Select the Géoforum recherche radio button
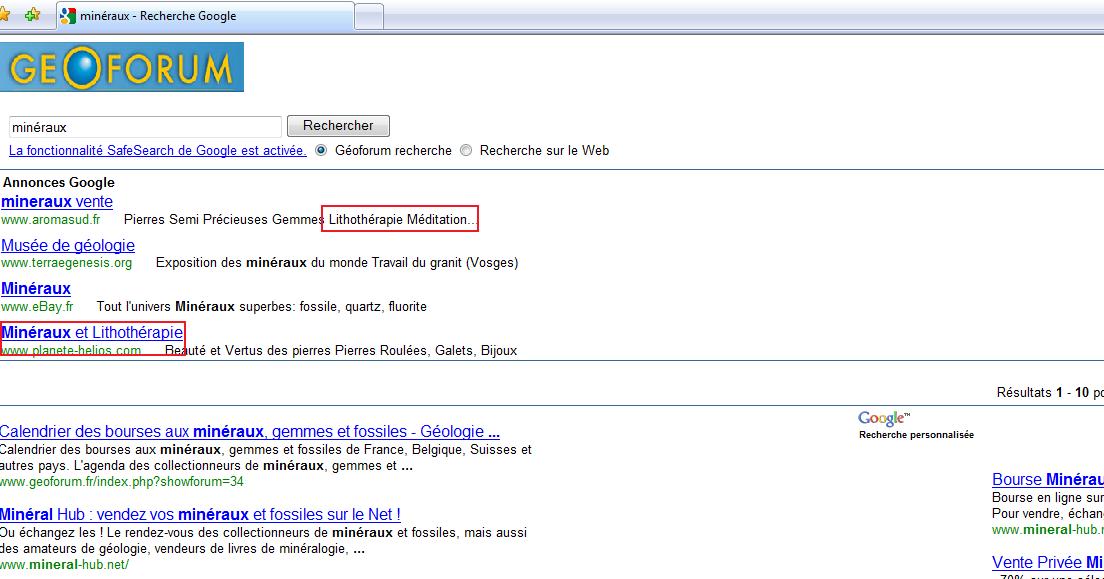The width and height of the screenshot is (1104, 579). pyautogui.click(x=321, y=150)
